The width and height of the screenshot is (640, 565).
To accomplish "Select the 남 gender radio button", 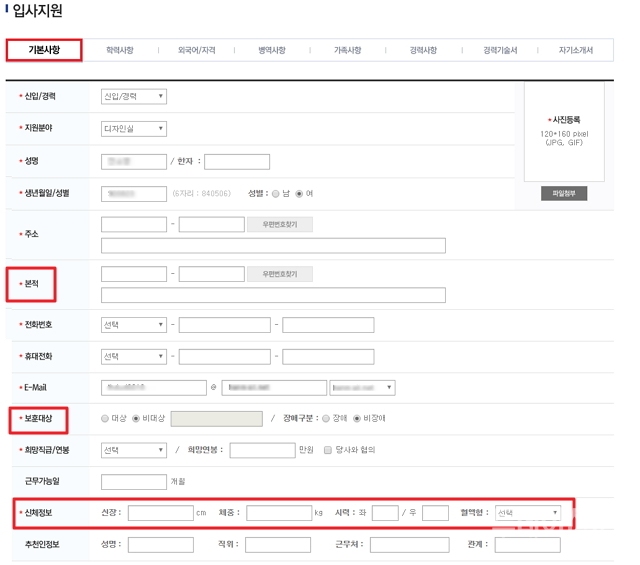I will coord(276,193).
